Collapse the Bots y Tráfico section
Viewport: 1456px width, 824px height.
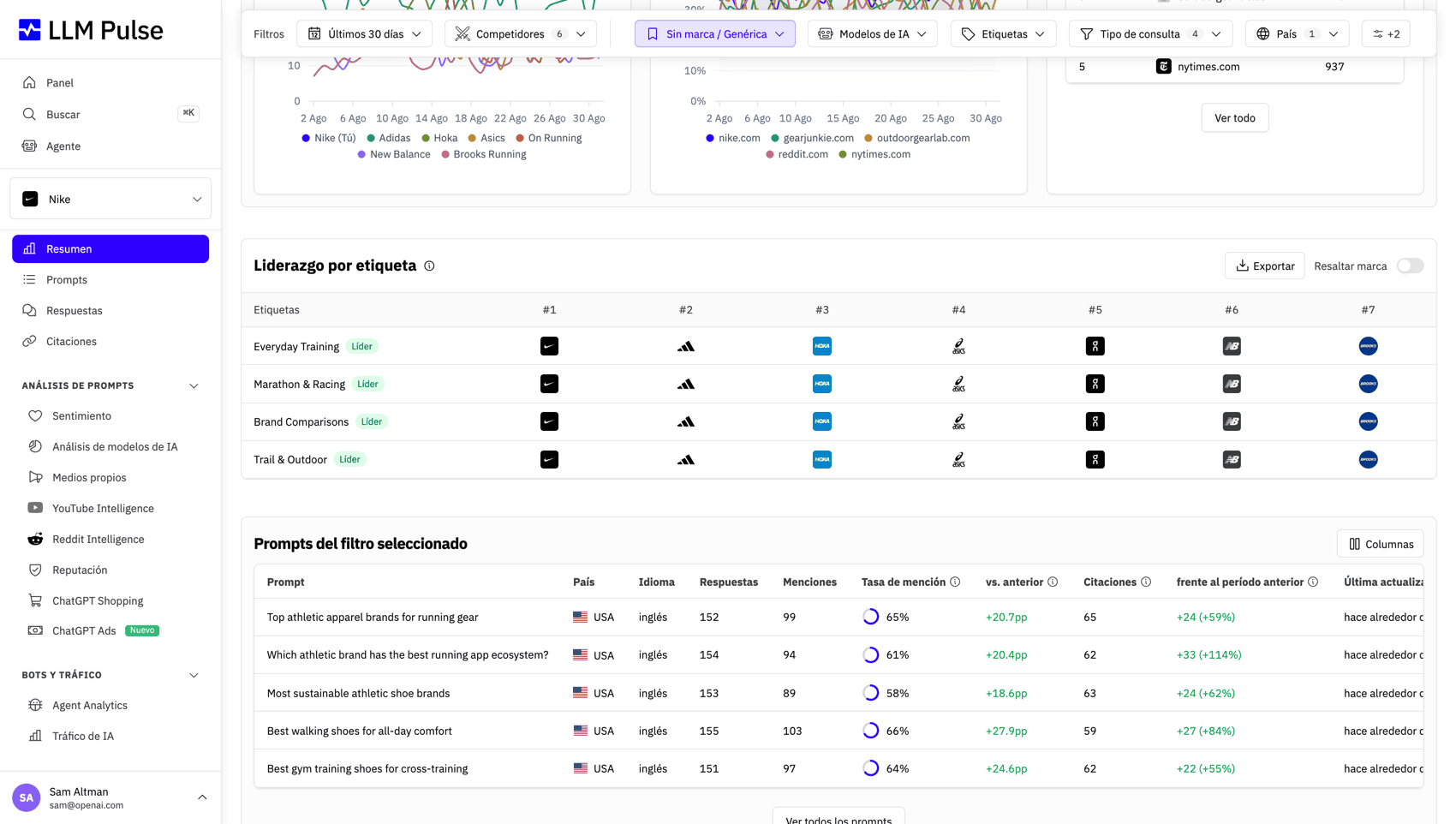coord(194,676)
